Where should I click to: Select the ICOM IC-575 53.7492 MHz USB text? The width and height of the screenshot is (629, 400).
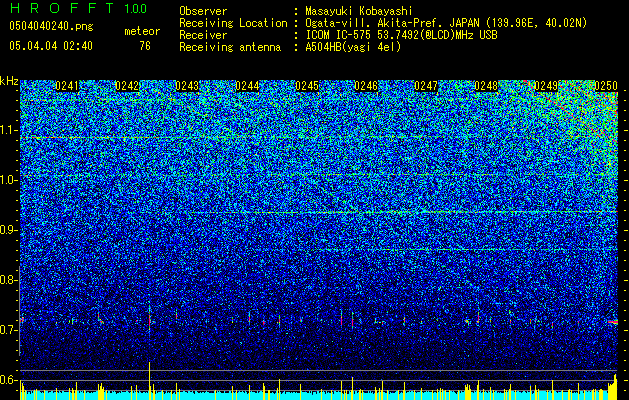point(402,35)
